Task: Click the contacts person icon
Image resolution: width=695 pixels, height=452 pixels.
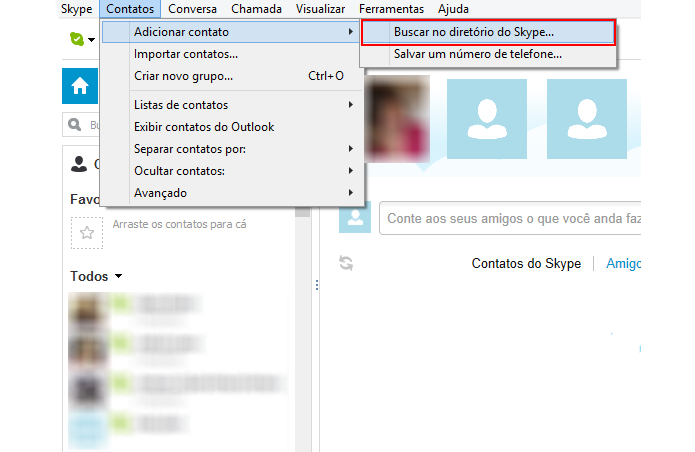Action: [79, 164]
